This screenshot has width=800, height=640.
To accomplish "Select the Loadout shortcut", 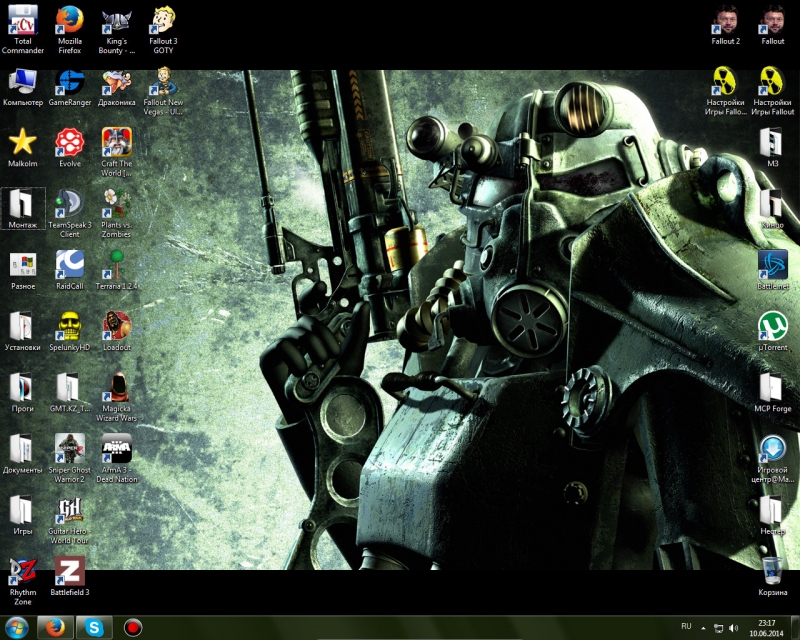I will (117, 332).
